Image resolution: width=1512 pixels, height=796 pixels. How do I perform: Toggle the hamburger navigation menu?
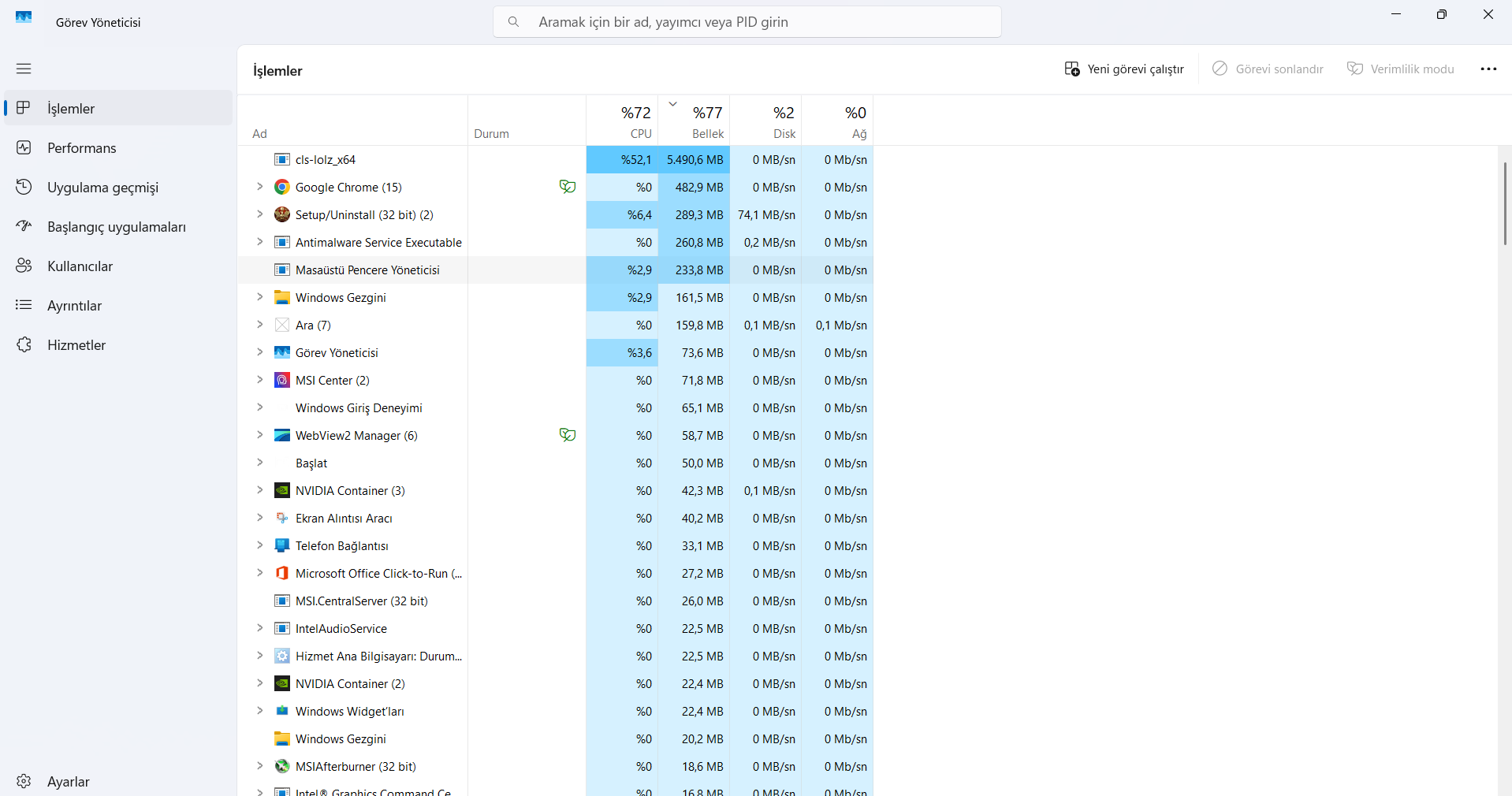click(x=24, y=69)
